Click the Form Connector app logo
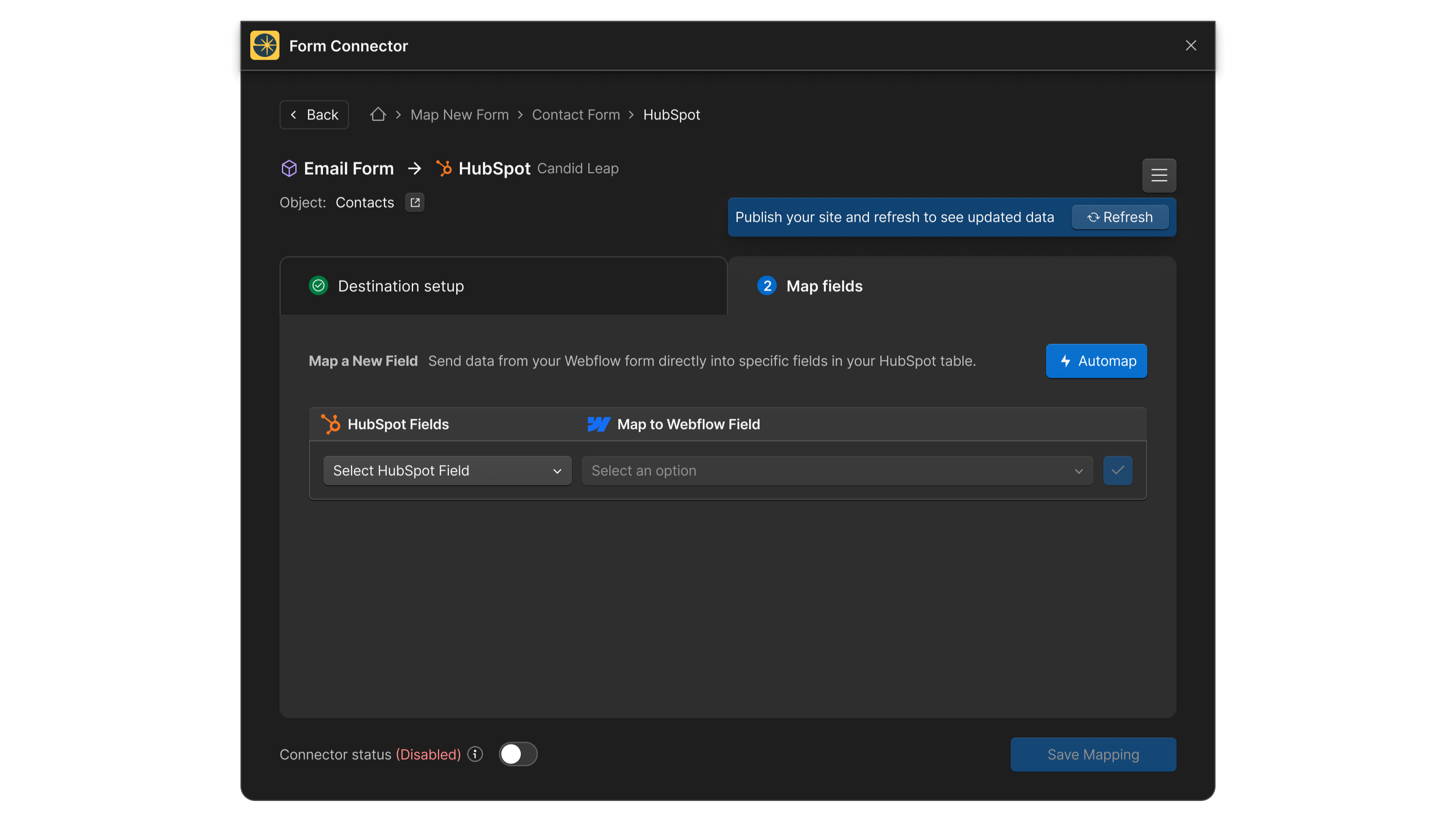The width and height of the screenshot is (1456, 819). (x=264, y=45)
